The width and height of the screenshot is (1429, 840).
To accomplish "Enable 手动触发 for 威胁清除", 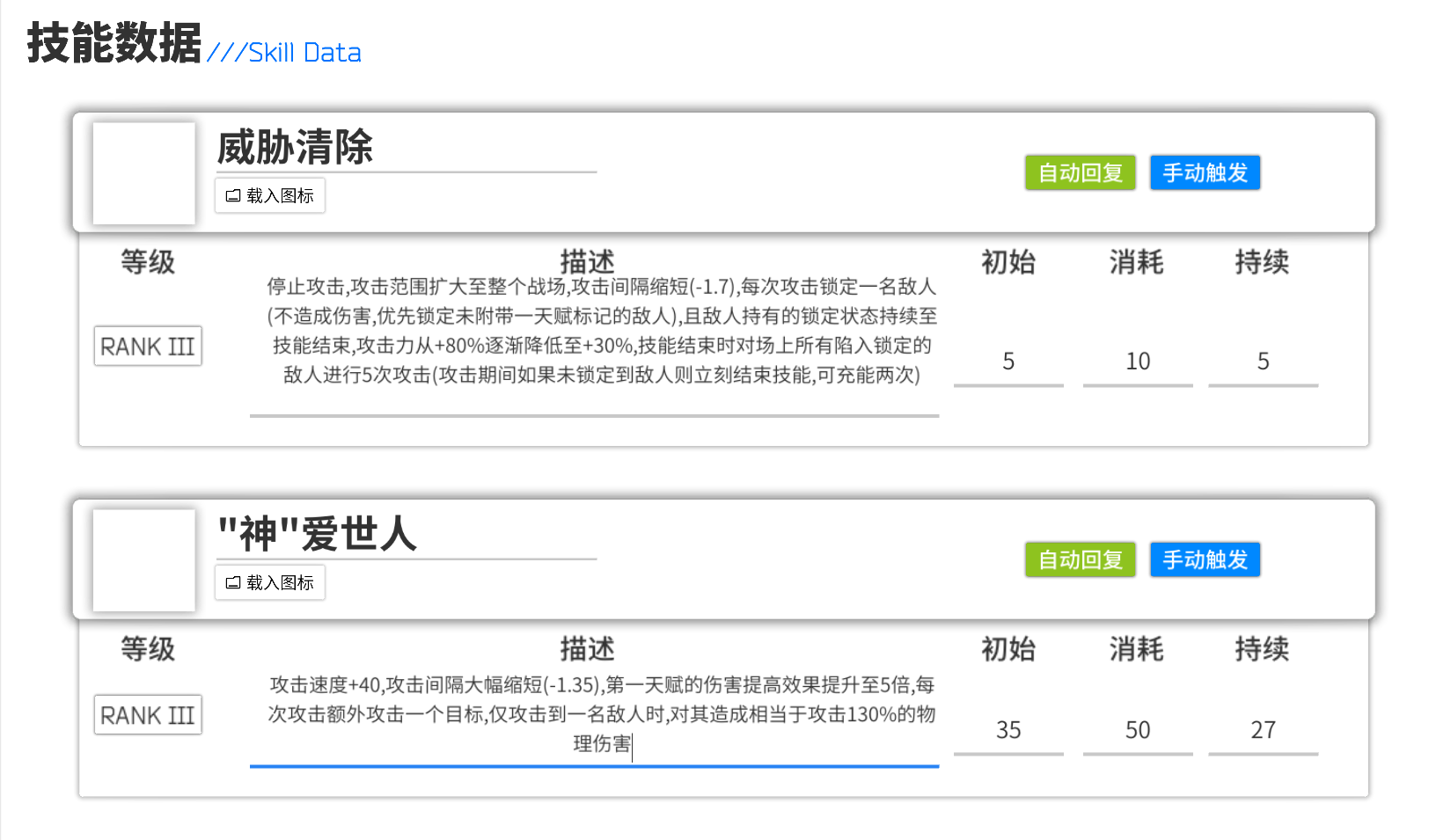I will 1205,172.
